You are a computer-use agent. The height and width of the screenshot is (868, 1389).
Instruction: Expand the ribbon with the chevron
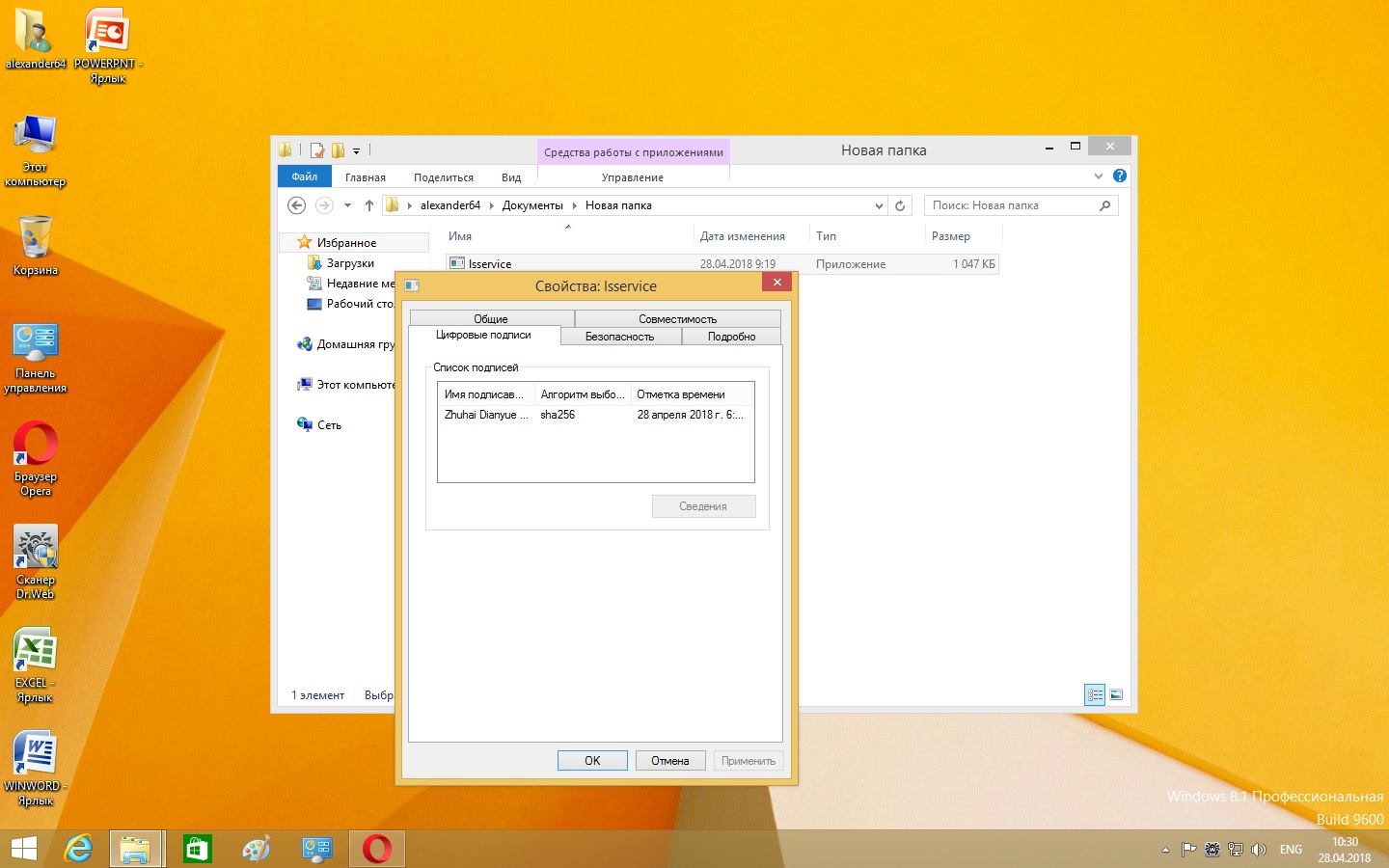(x=1098, y=176)
